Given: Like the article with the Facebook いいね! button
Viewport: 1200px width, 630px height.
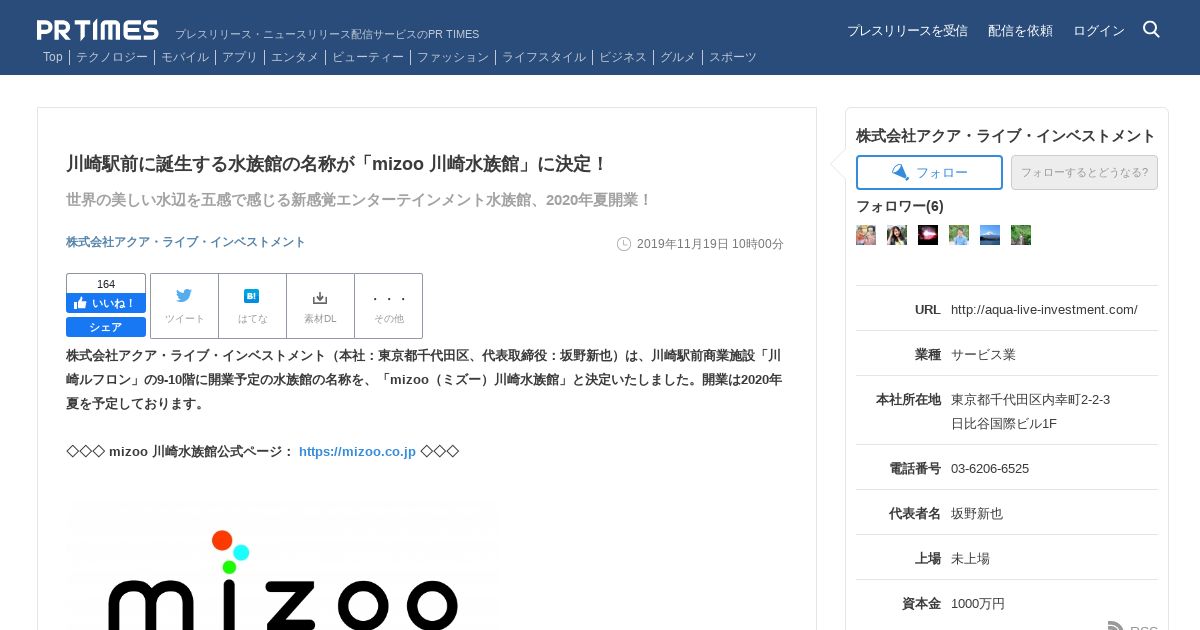Looking at the screenshot, I should pos(106,303).
